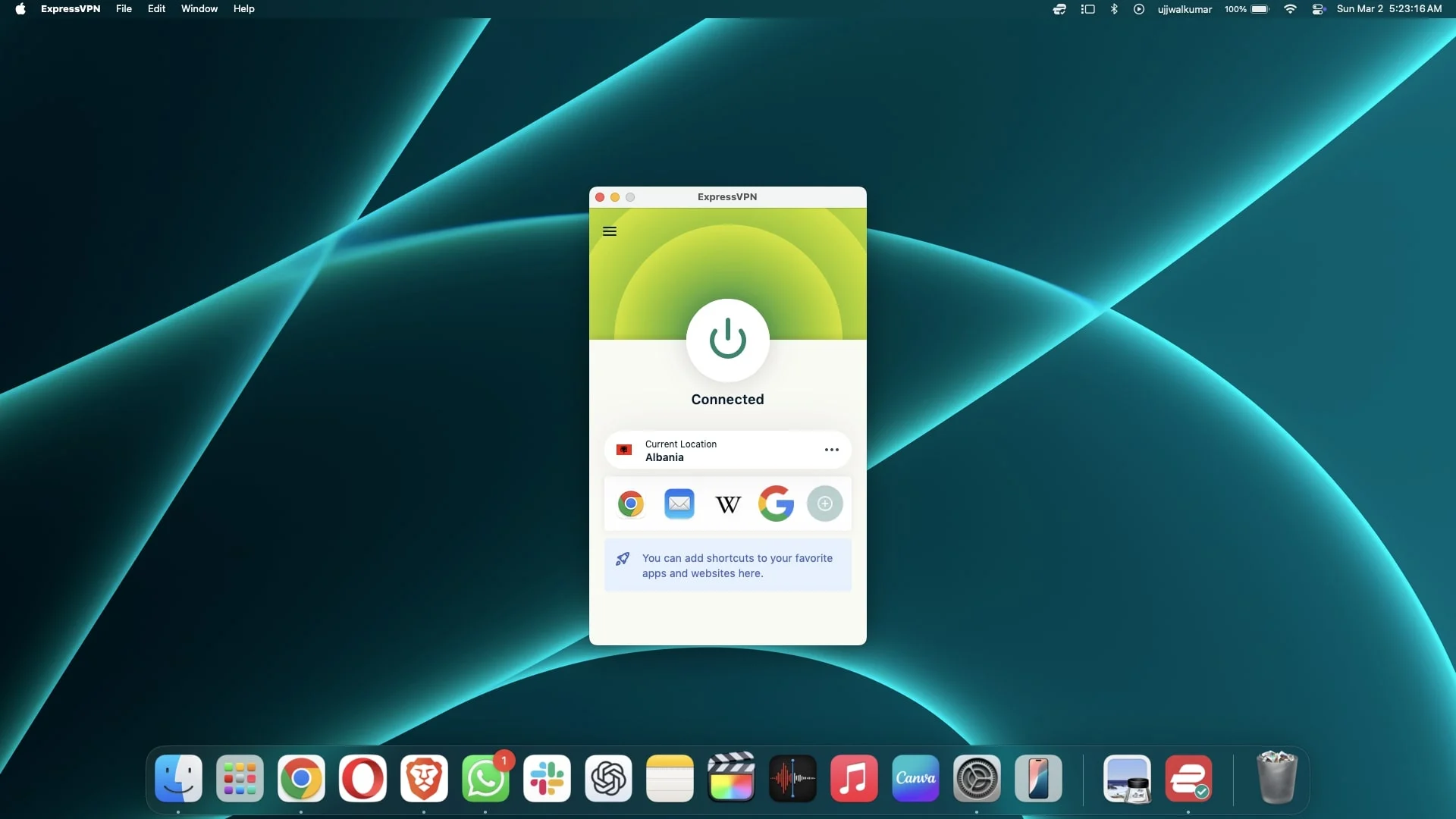Open Brave browser from the Dock

(424, 779)
